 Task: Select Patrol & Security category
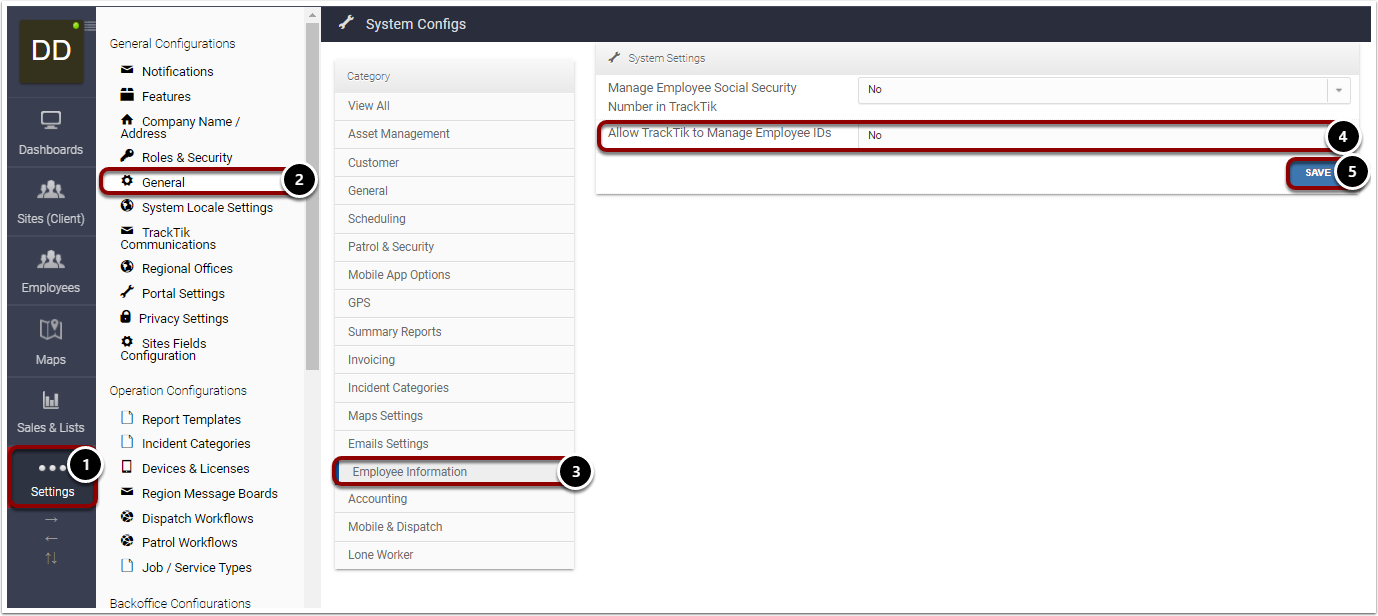(x=454, y=247)
